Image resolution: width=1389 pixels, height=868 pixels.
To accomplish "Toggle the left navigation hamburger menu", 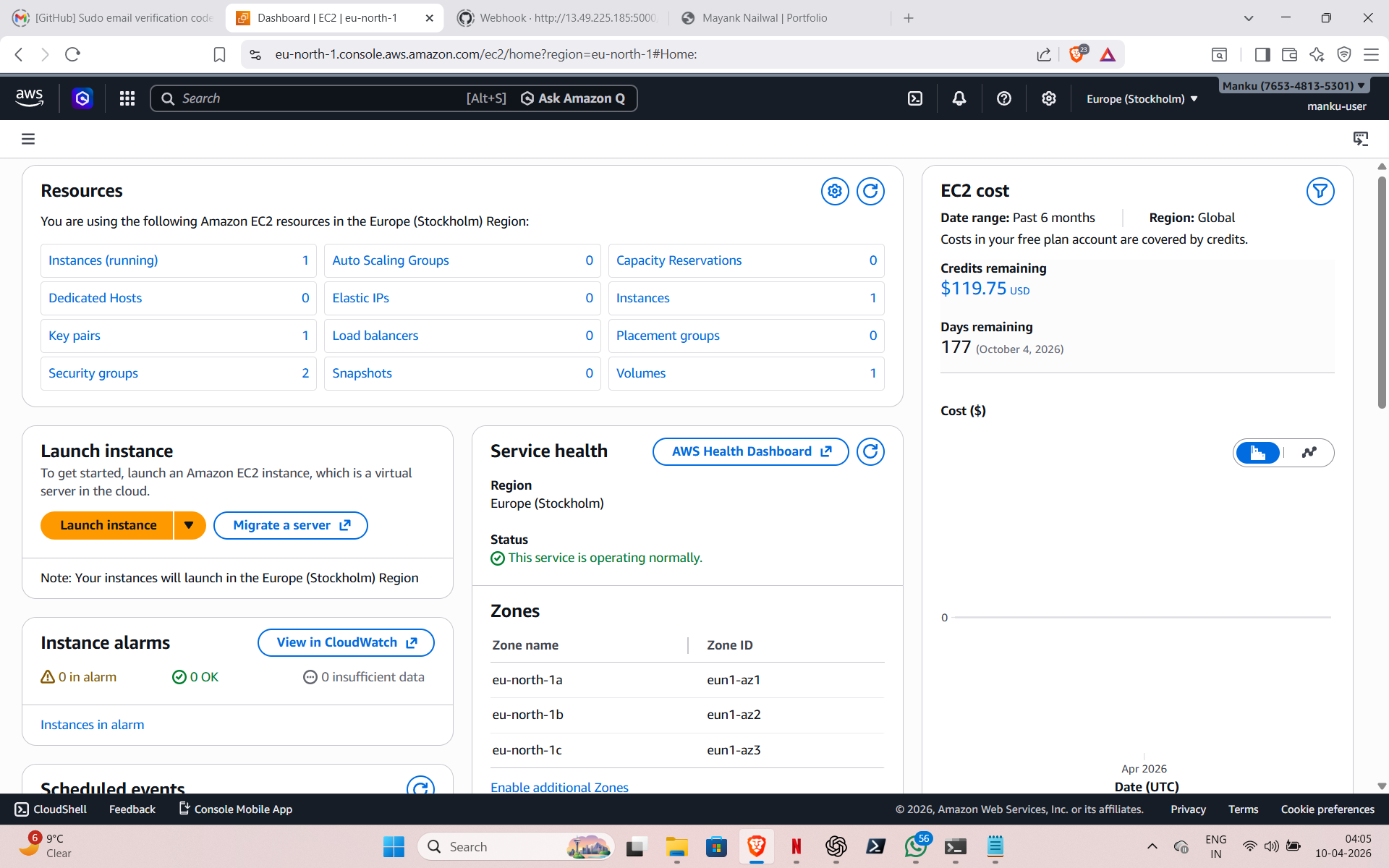I will (x=28, y=139).
